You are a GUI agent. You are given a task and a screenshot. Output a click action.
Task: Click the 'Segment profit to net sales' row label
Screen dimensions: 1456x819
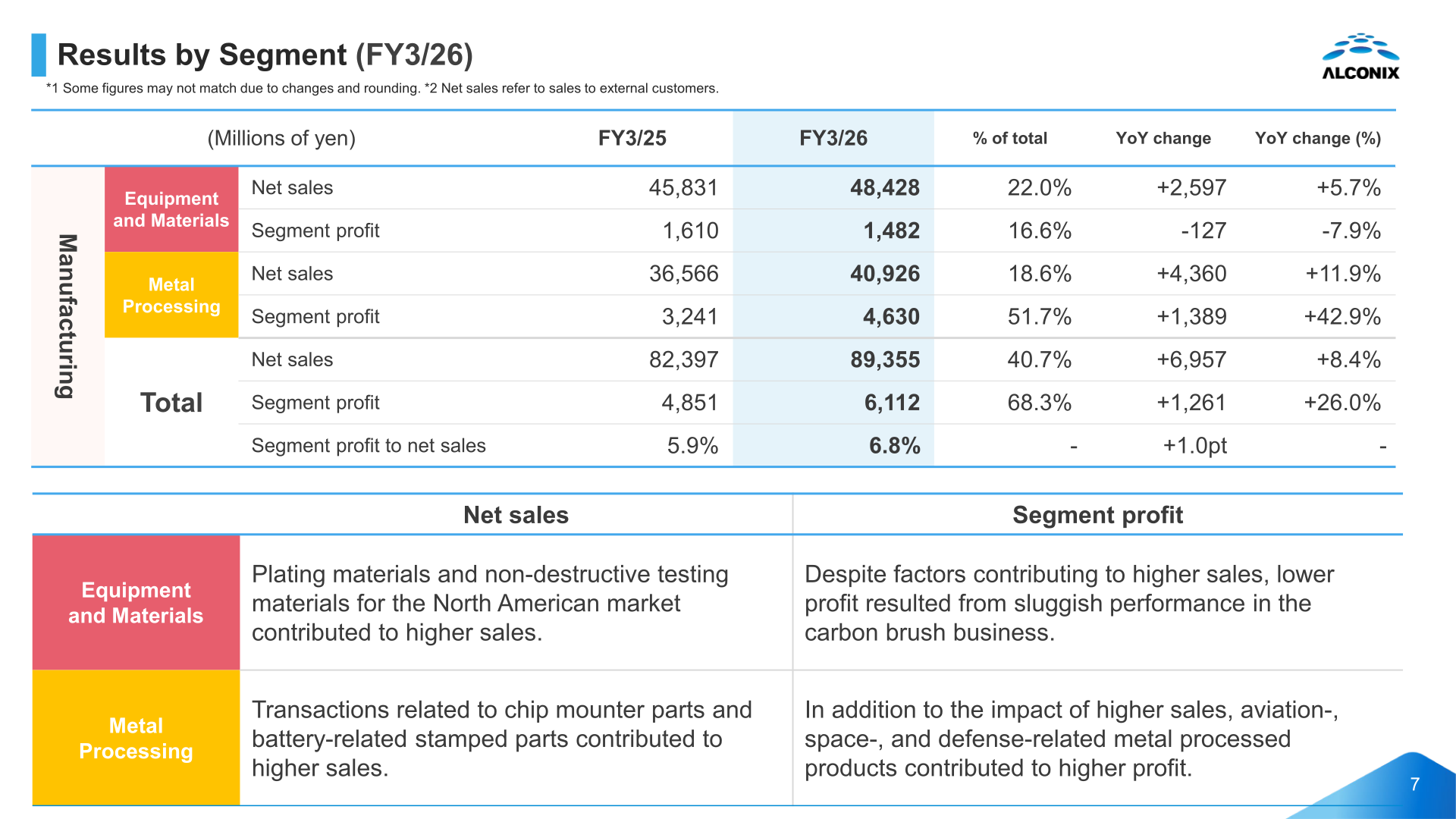[369, 445]
